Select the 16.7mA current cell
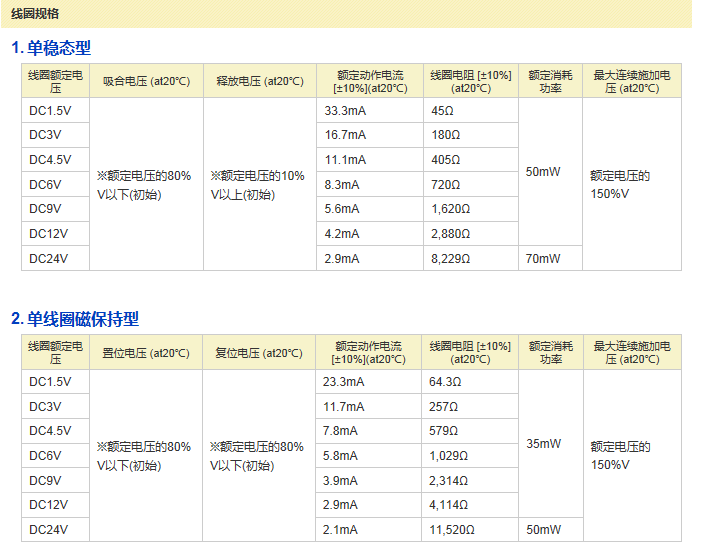Viewport: 703px width, 557px height. [346, 135]
